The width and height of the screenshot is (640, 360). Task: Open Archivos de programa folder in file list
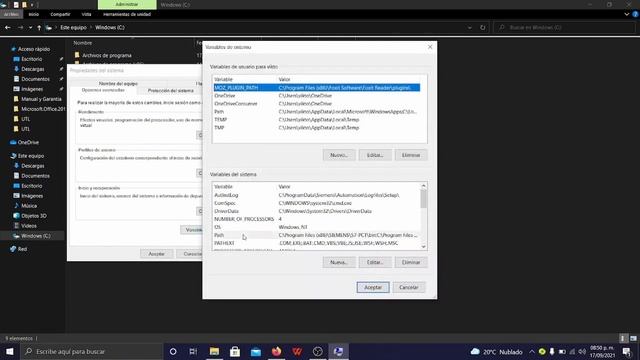[107, 56]
